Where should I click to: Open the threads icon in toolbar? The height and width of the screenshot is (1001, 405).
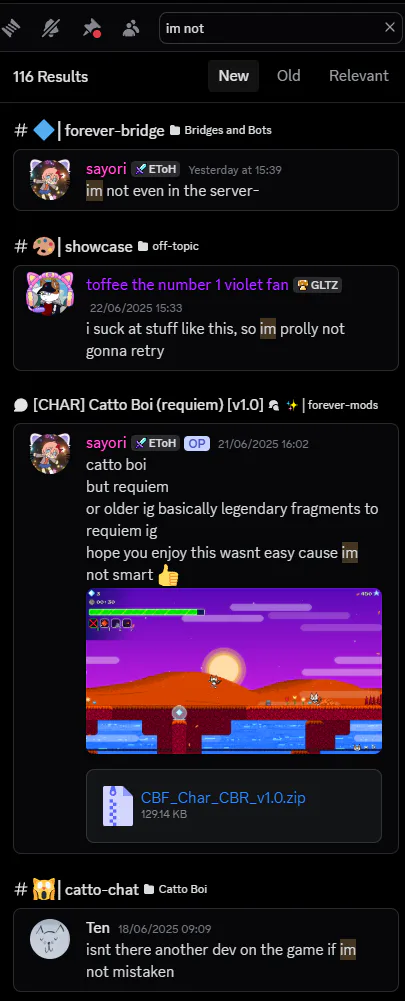tap(11, 27)
